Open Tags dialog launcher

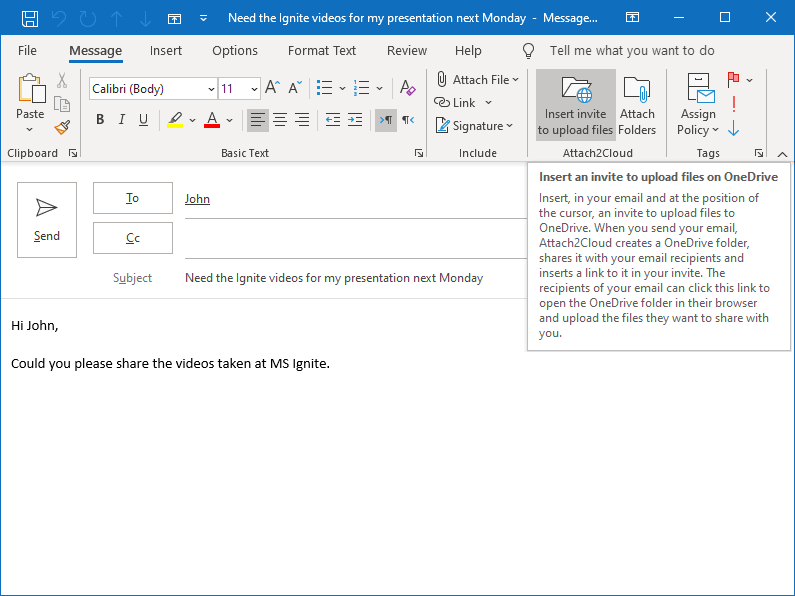[x=758, y=153]
